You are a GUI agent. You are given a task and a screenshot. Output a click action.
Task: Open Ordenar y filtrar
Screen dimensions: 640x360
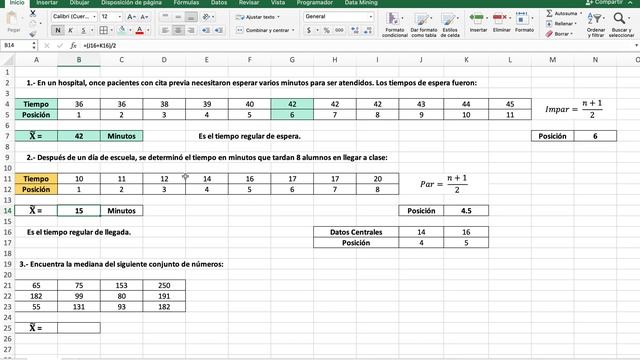[x=596, y=24]
